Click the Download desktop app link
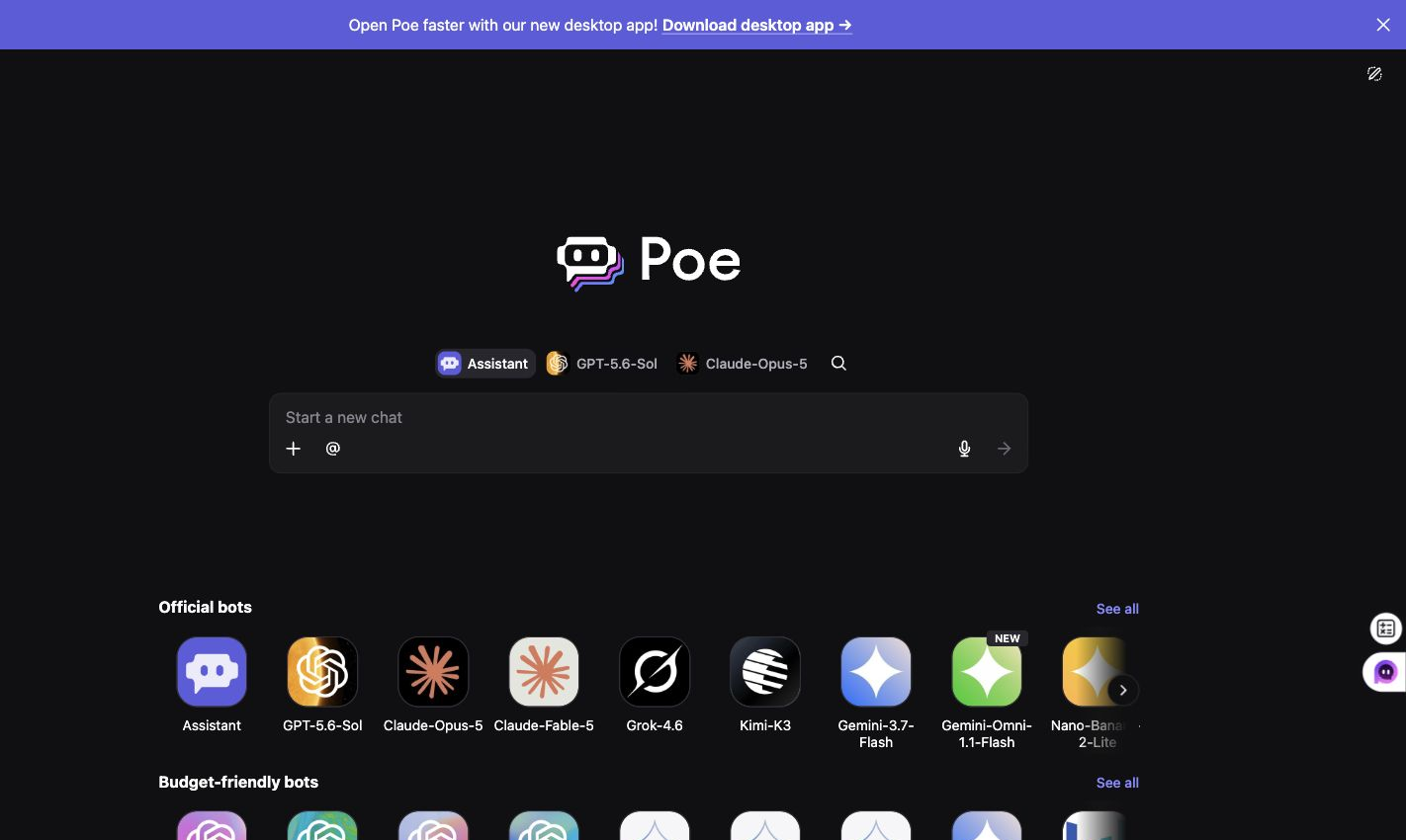The height and width of the screenshot is (840, 1406). (756, 25)
